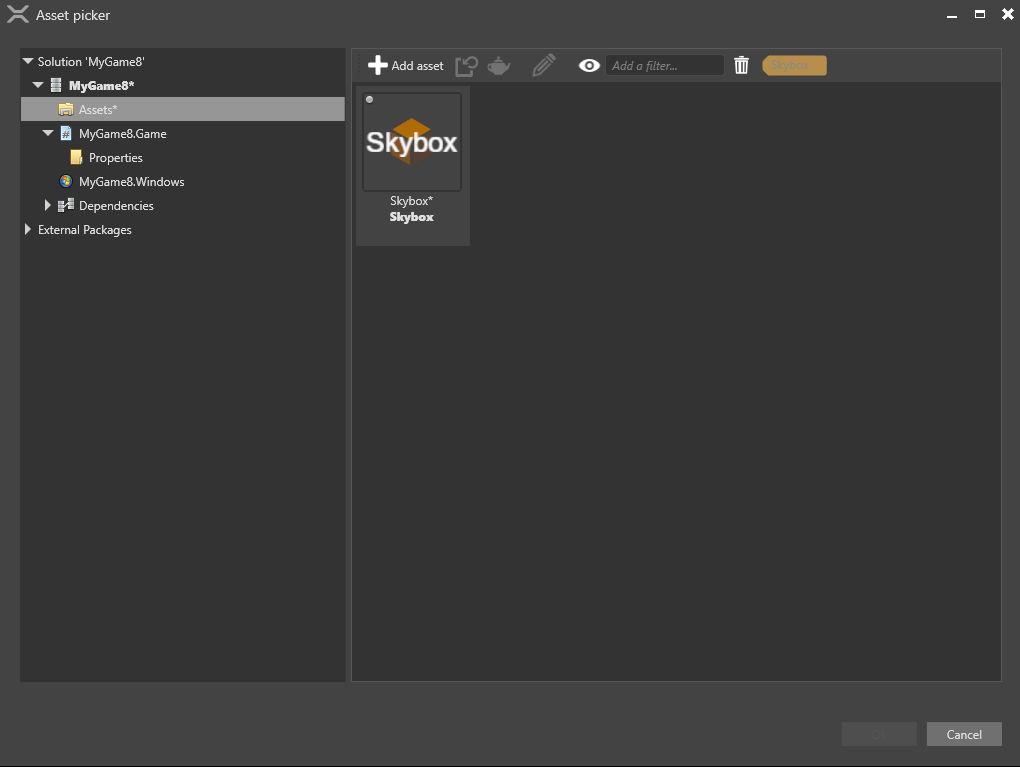Click the pencil edit icon in the toolbar
1020x767 pixels.
[543, 65]
